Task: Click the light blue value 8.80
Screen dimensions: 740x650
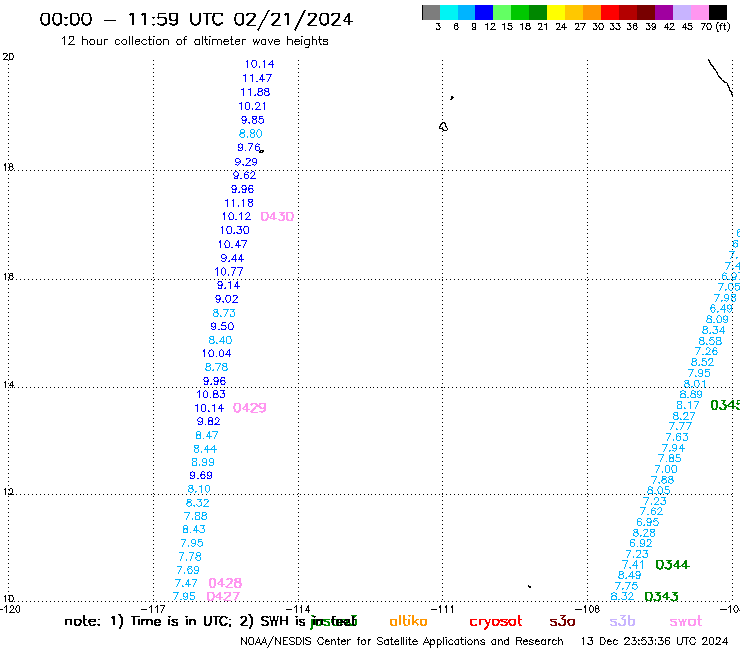Action: [251, 134]
